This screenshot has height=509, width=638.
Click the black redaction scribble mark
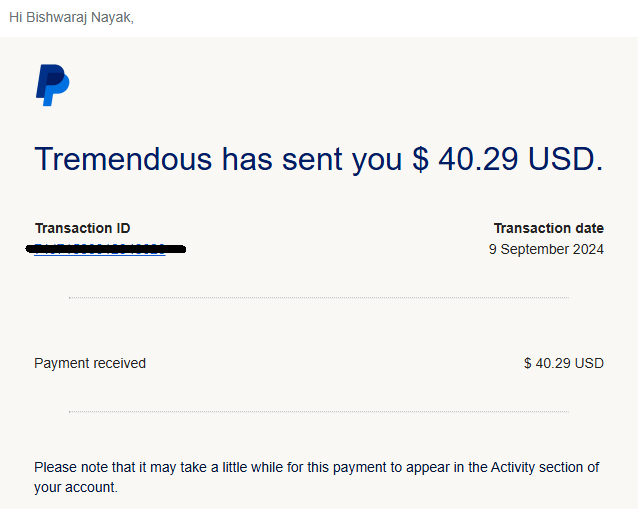tap(106, 249)
